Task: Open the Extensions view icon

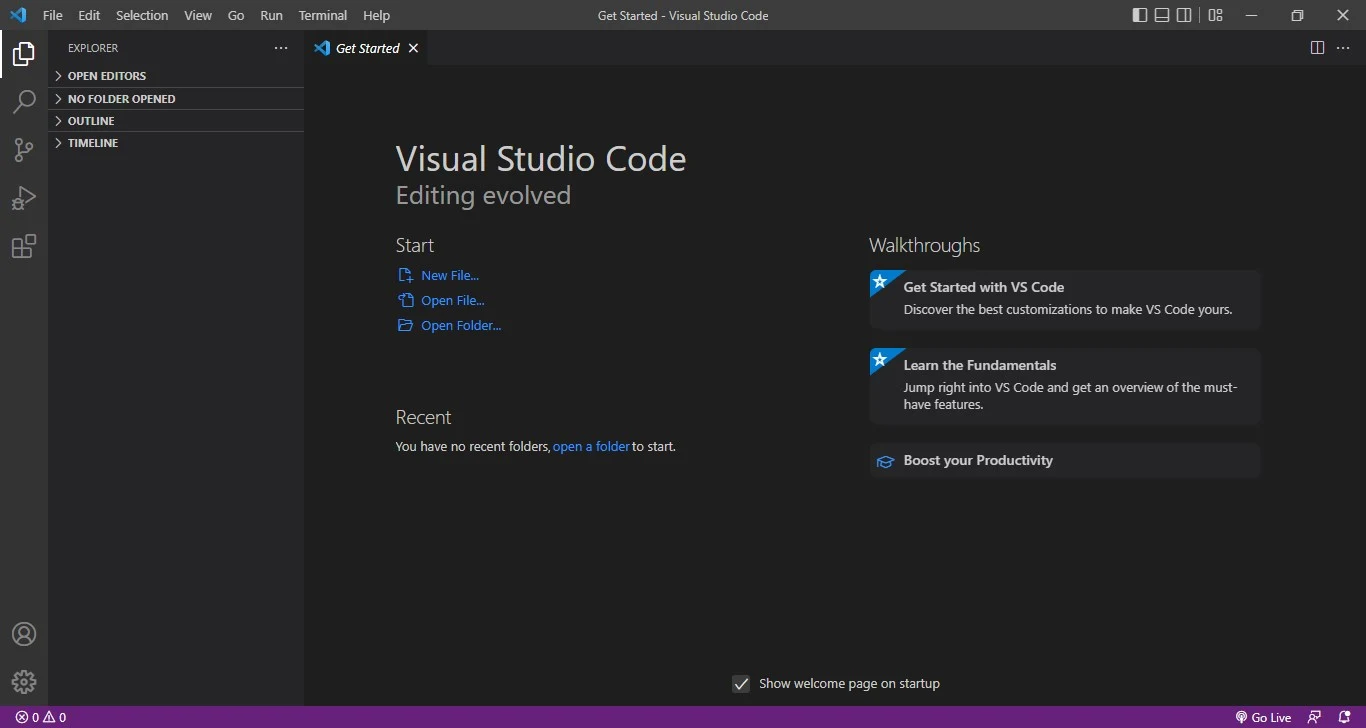Action: [24, 246]
